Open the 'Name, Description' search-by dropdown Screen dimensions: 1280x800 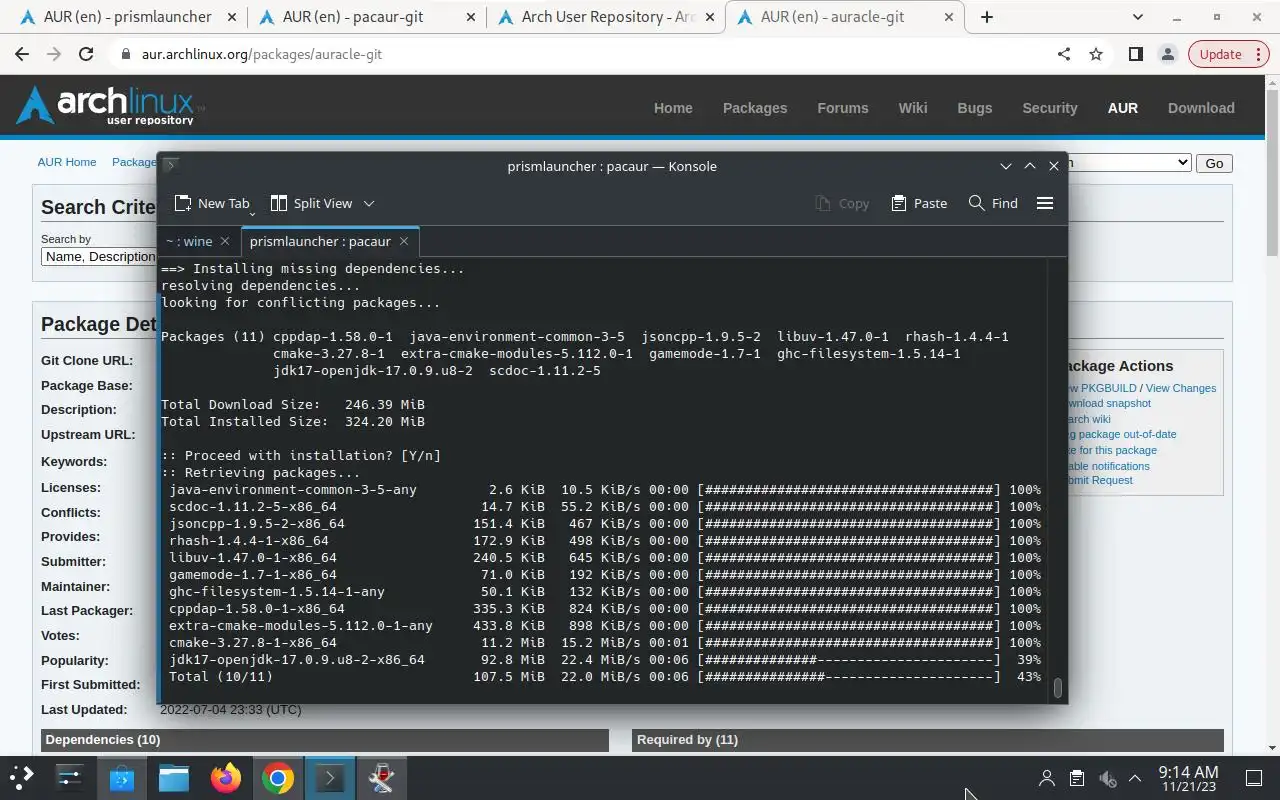[100, 256]
